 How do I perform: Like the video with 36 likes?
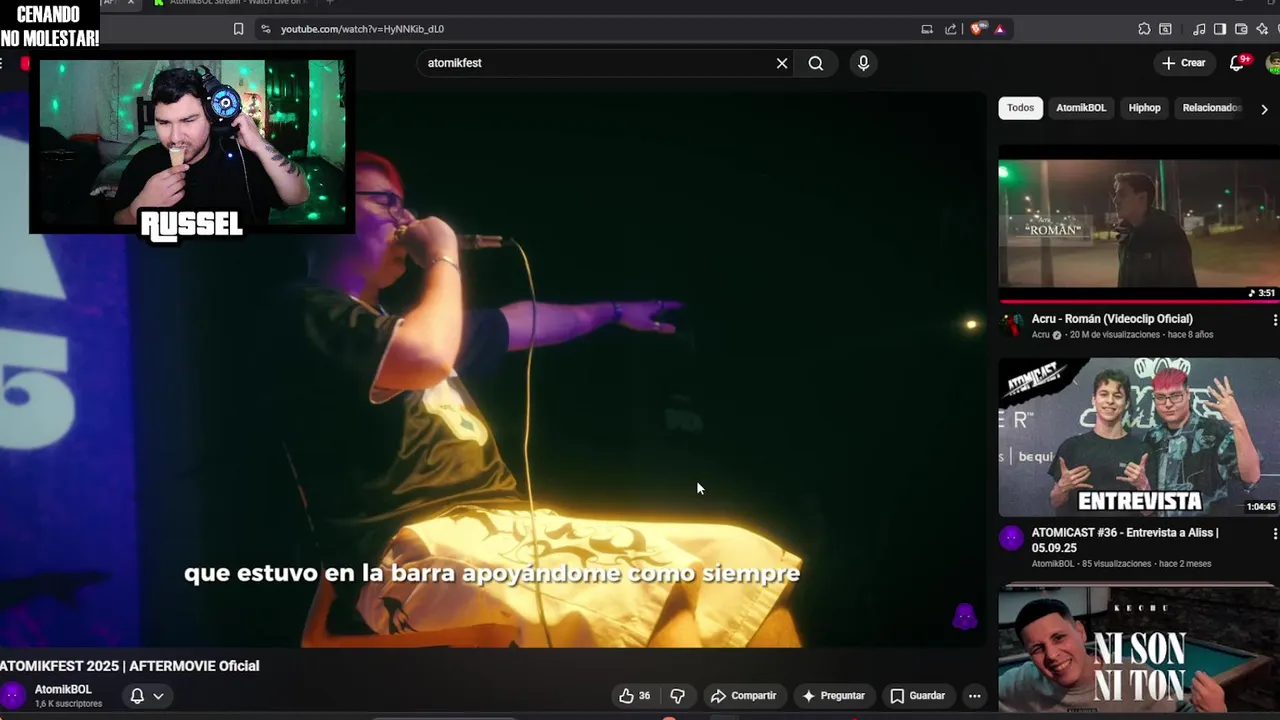[x=635, y=696]
